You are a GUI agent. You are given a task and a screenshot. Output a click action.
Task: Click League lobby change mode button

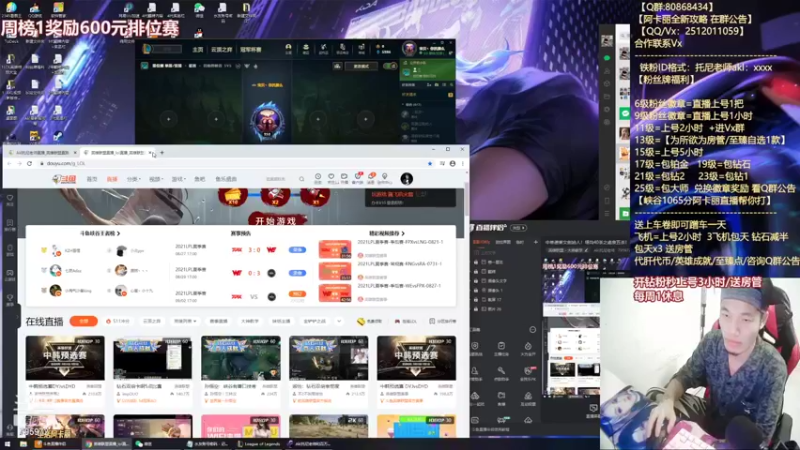[361, 66]
